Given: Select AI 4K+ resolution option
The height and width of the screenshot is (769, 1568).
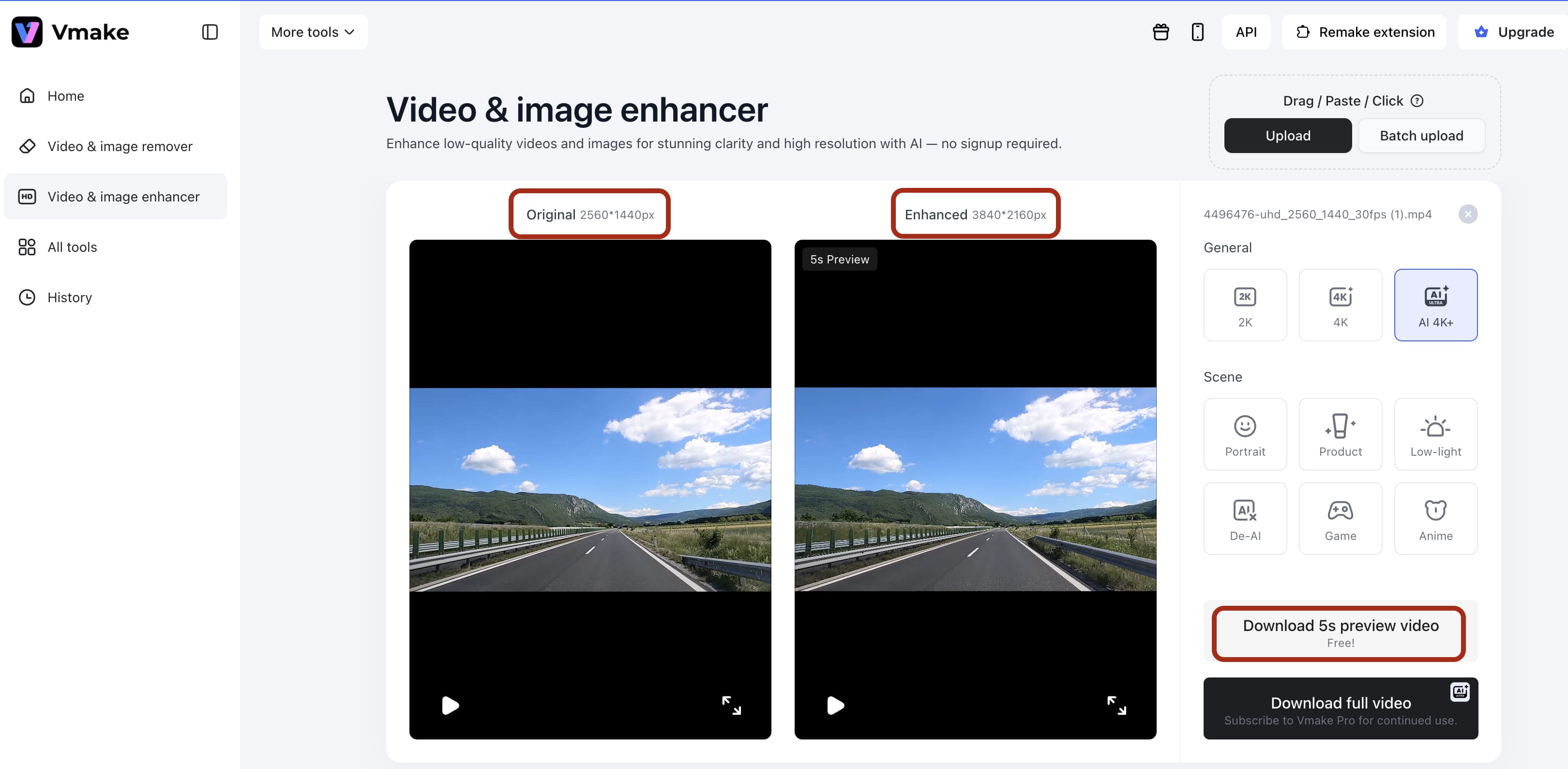Looking at the screenshot, I should 1435,305.
